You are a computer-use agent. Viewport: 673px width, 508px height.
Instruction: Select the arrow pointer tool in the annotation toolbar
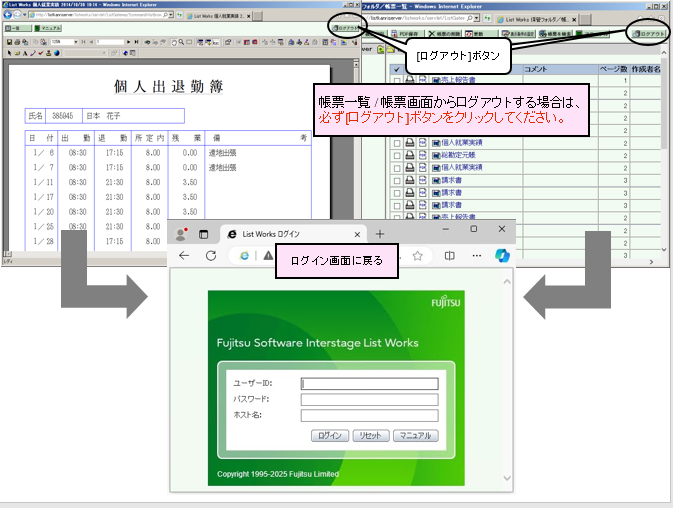pos(9,53)
